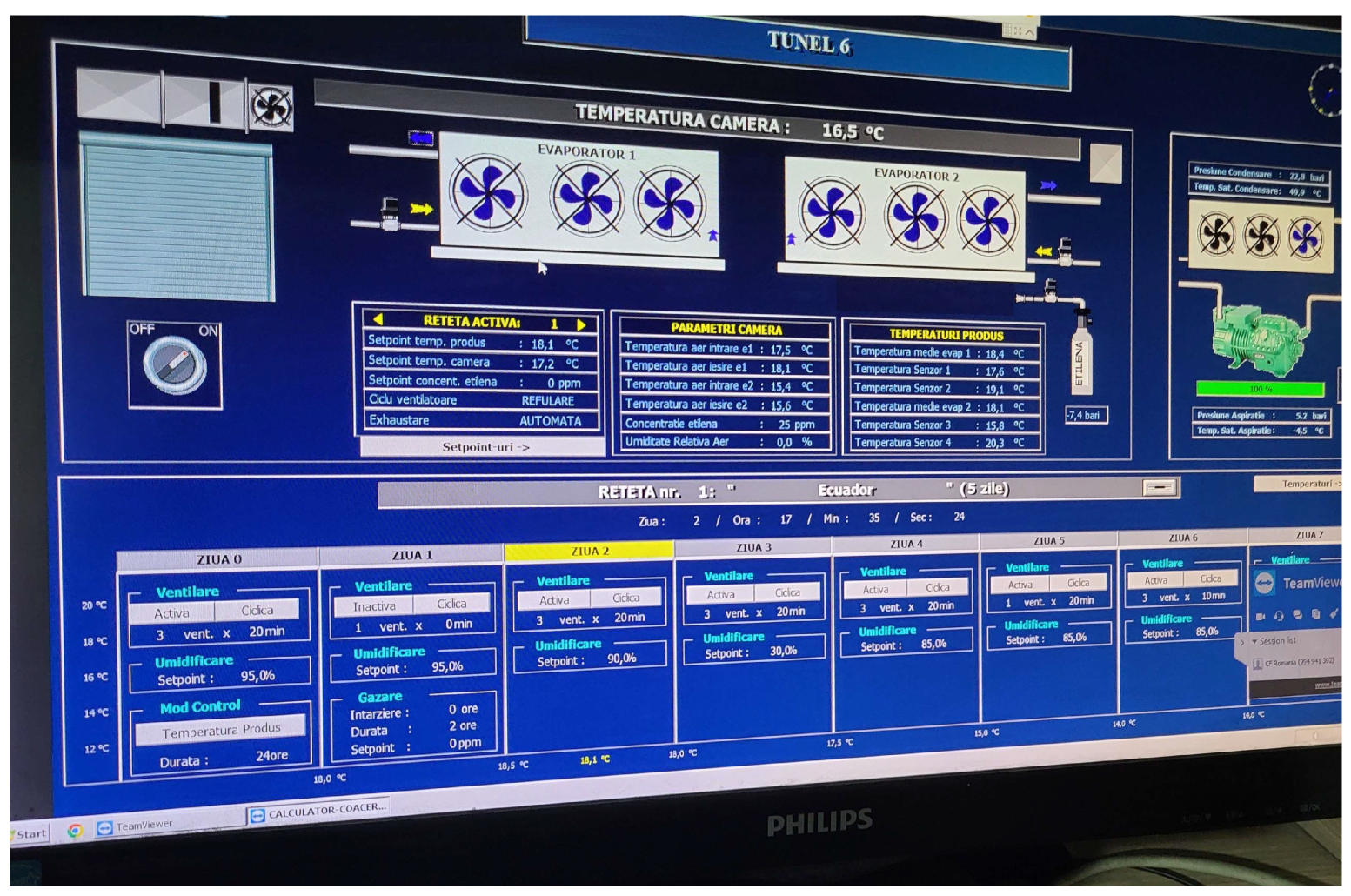Go to next active recipe with right arrow
Screen dimensions: 1351x896
pyautogui.click(x=581, y=324)
